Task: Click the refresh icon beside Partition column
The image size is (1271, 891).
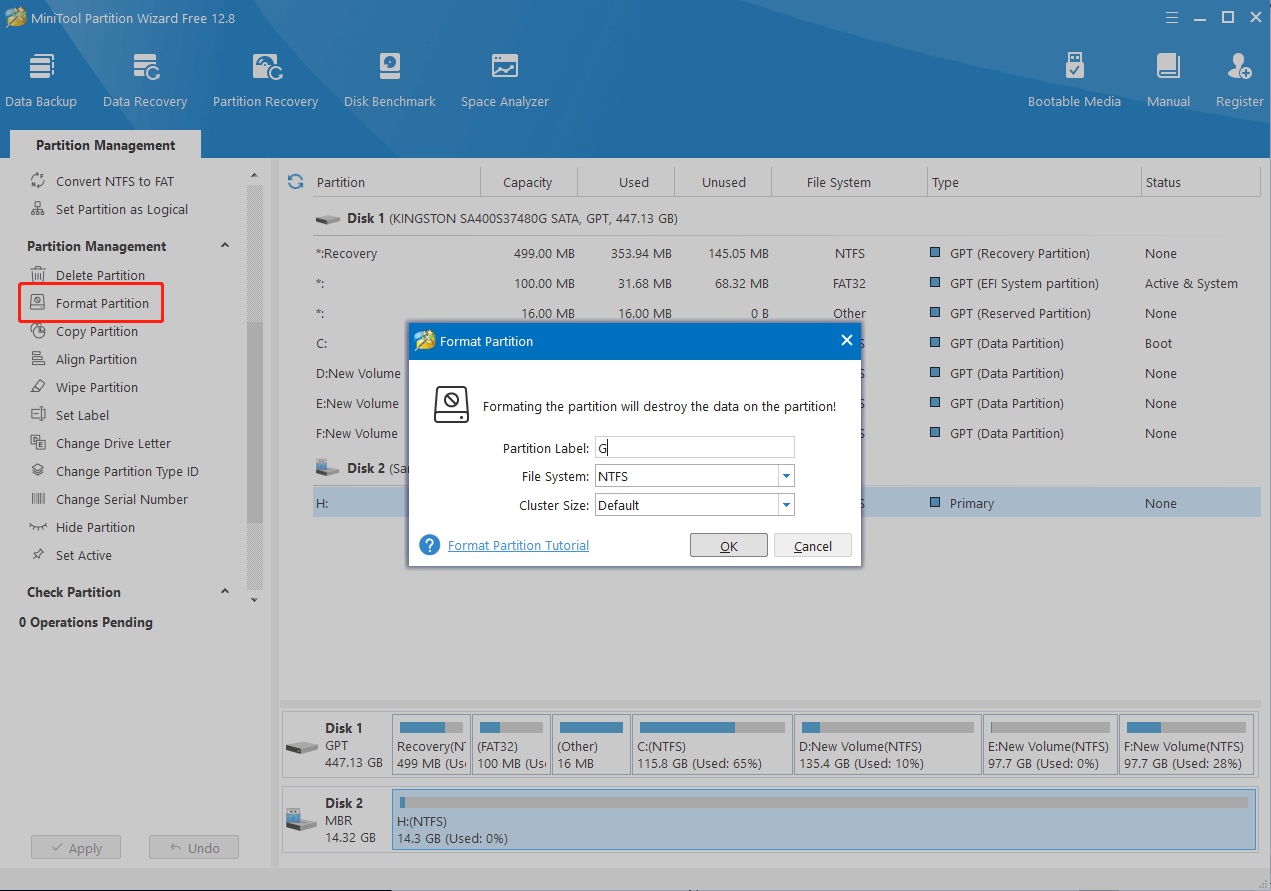Action: click(295, 182)
